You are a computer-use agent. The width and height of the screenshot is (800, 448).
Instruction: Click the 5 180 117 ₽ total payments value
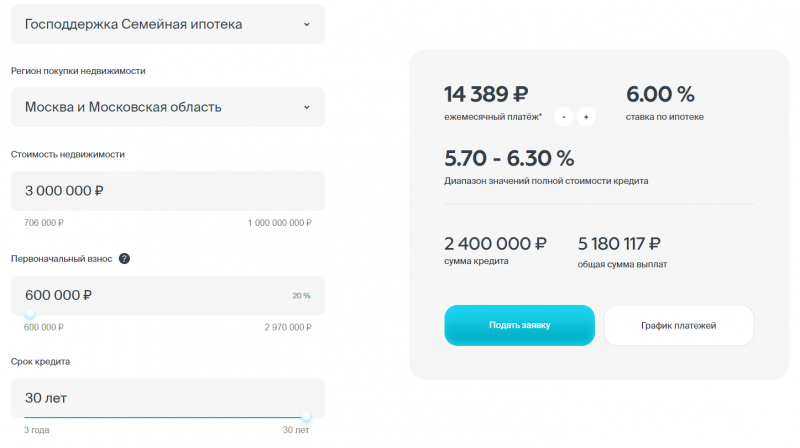point(620,243)
